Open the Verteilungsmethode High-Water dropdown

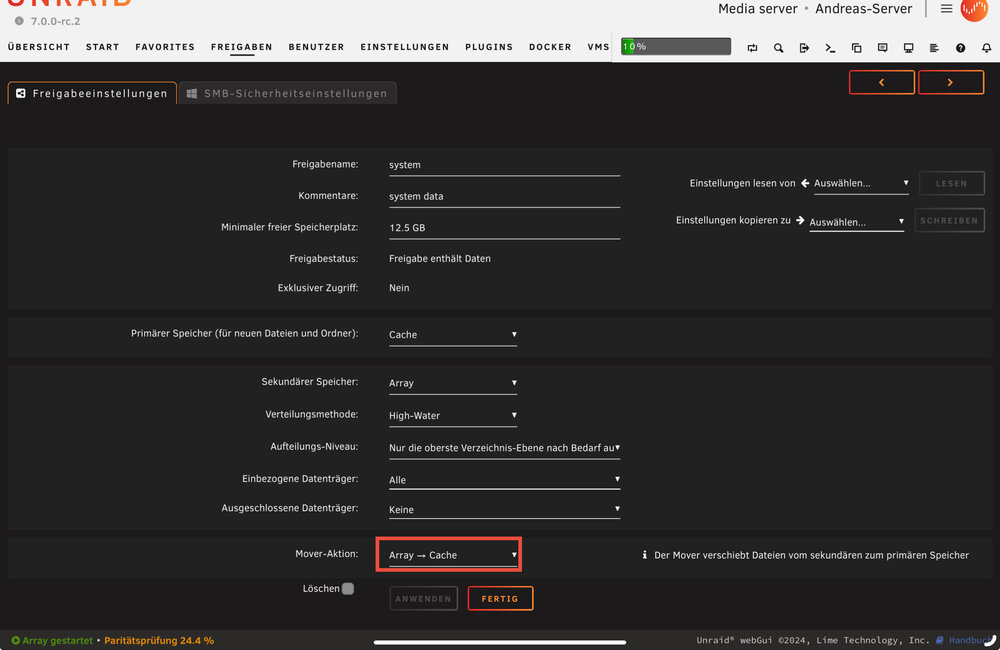click(452, 415)
